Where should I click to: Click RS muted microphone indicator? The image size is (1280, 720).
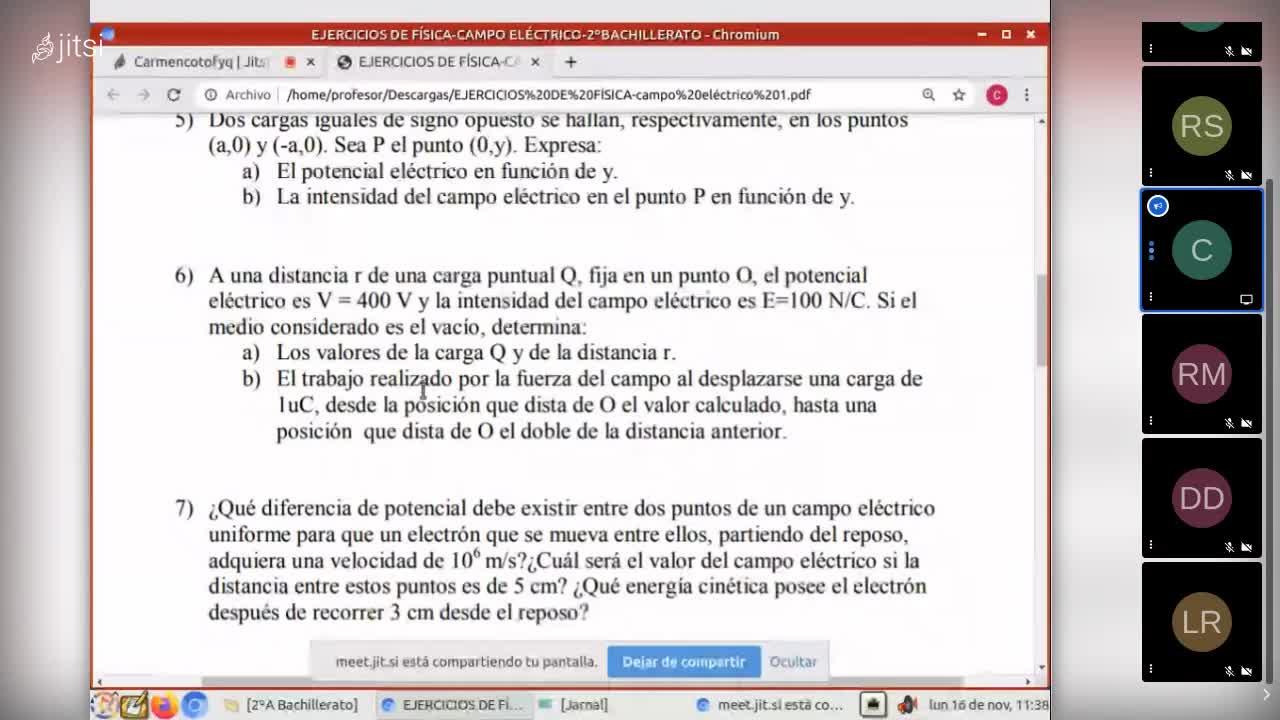coord(1229,175)
